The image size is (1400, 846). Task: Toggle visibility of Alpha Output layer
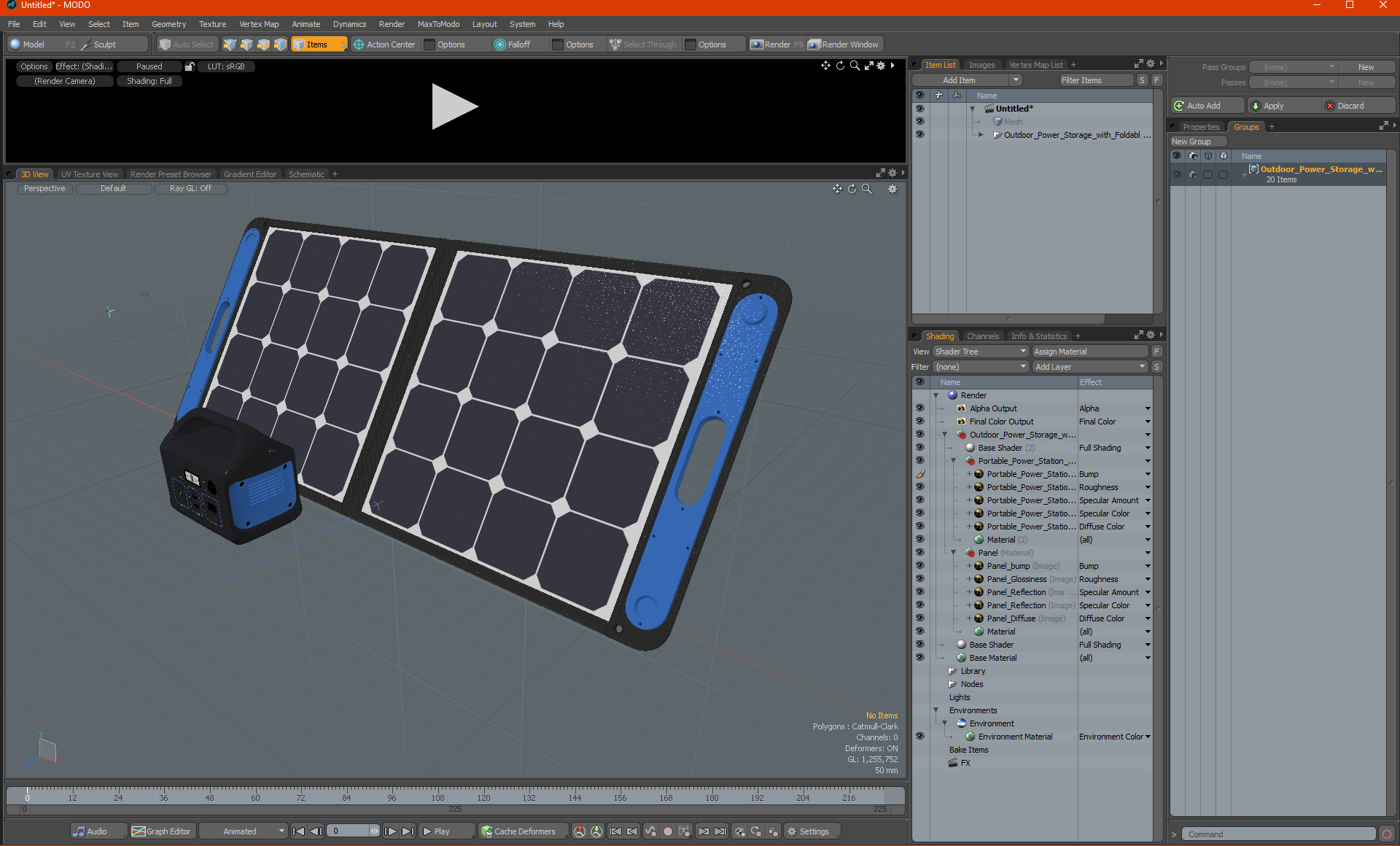click(x=919, y=408)
